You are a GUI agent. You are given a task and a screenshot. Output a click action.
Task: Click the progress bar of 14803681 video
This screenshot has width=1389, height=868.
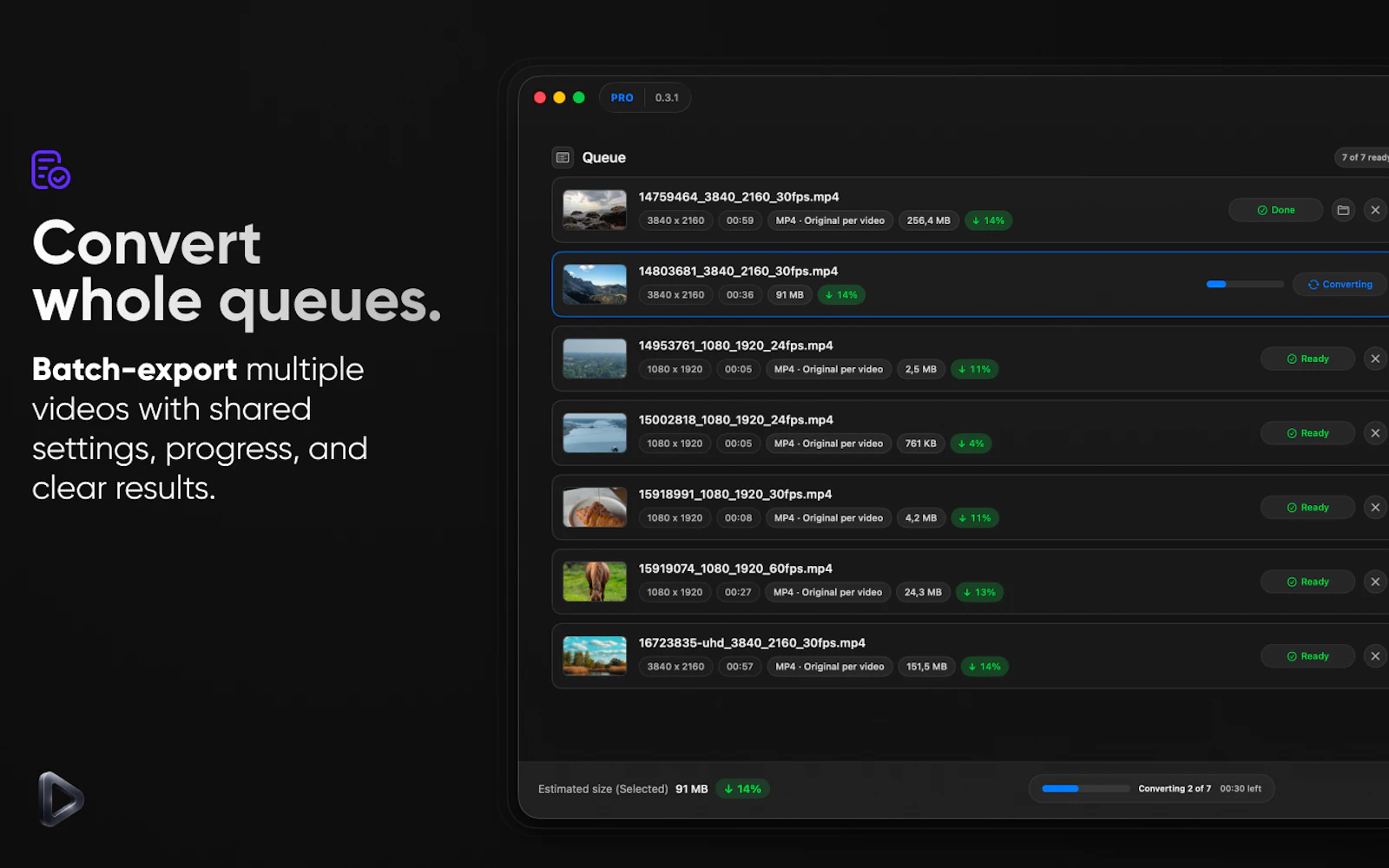click(x=1245, y=285)
